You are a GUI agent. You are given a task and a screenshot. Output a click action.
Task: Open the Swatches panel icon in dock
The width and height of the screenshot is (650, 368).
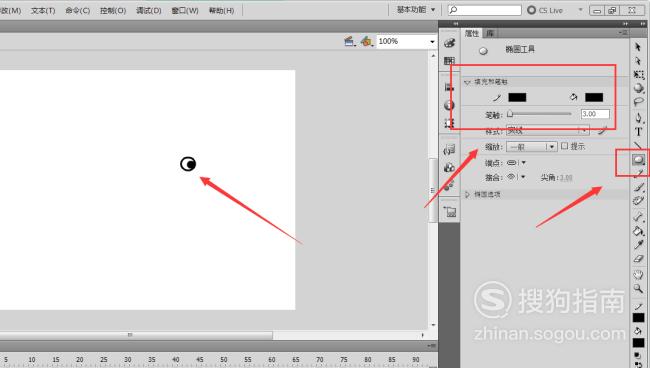point(449,61)
